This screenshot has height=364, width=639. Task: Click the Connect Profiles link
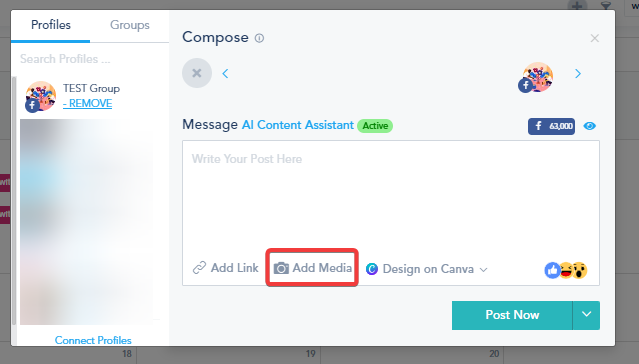[x=93, y=340]
